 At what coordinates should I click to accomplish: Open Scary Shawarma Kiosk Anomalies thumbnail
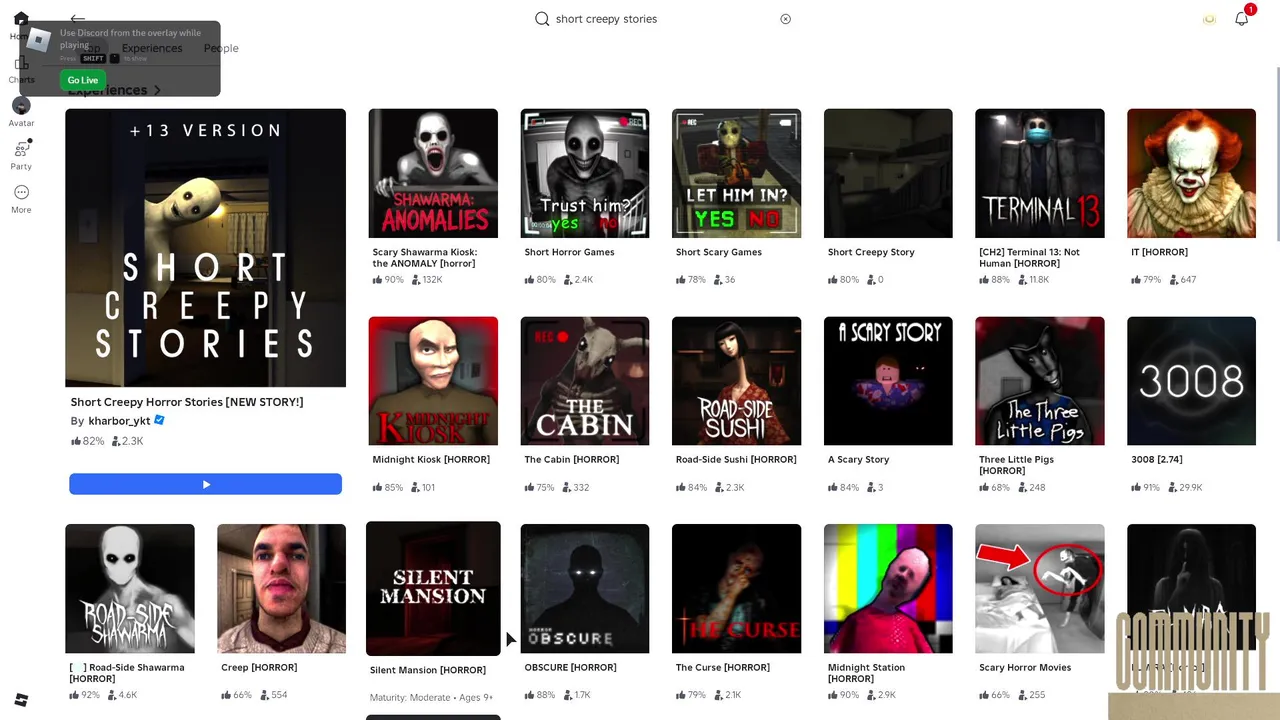[433, 173]
